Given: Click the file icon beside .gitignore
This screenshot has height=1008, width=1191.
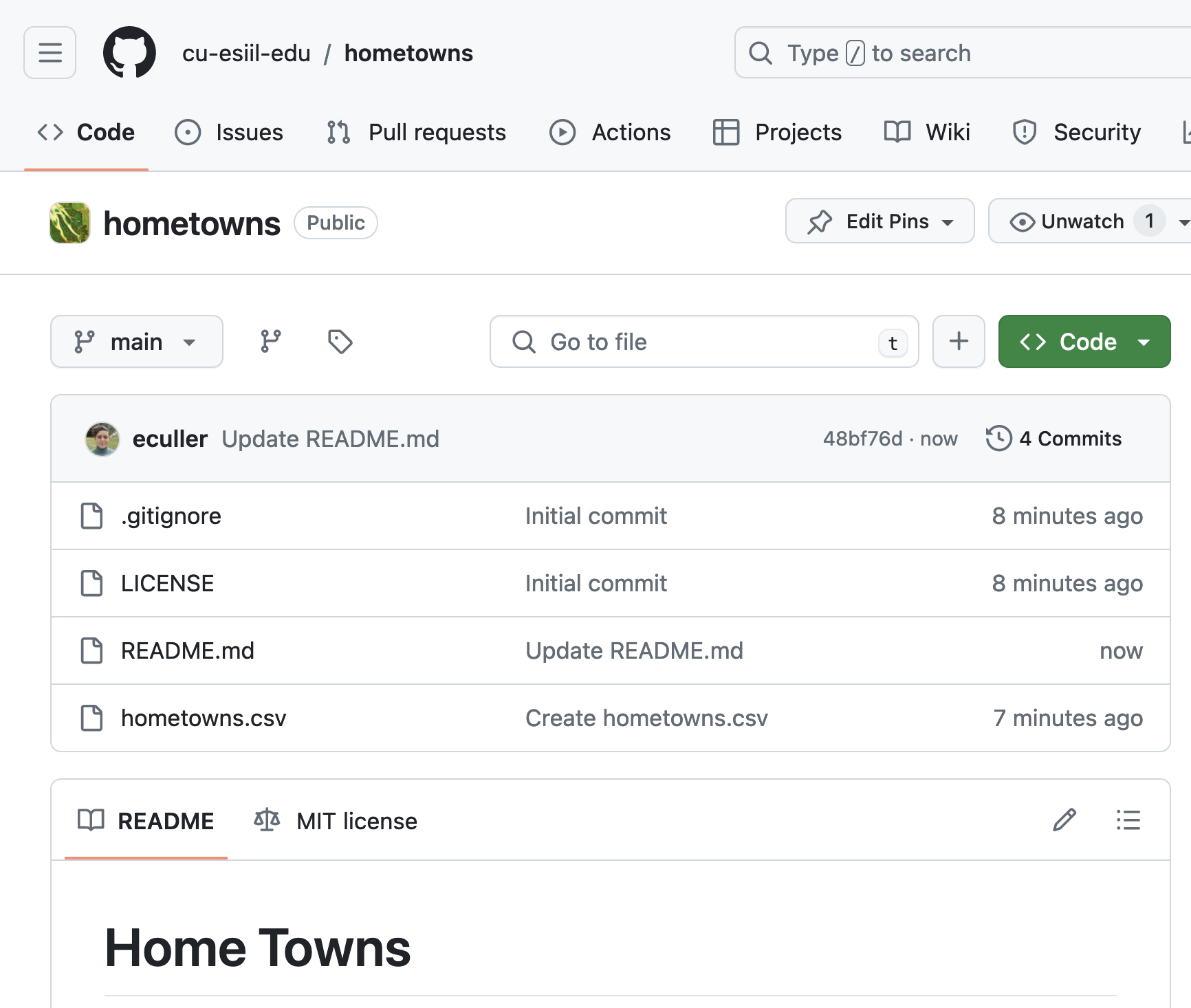Looking at the screenshot, I should pos(92,516).
